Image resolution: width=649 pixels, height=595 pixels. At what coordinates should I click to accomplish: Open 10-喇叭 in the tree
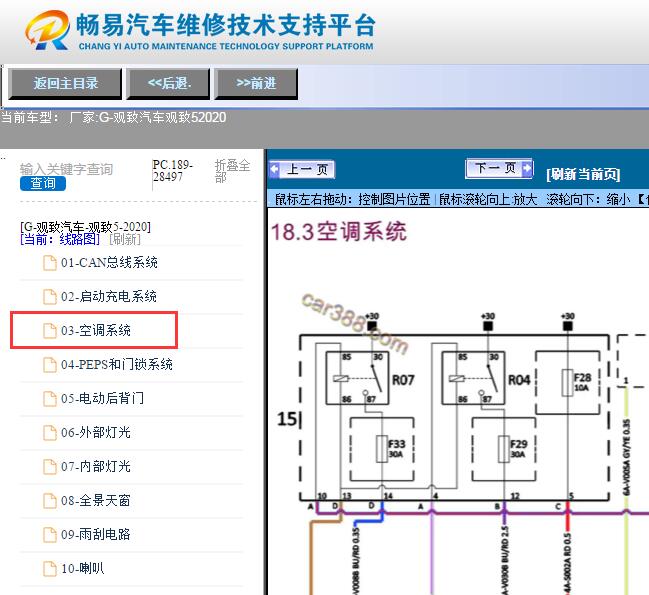pos(82,569)
